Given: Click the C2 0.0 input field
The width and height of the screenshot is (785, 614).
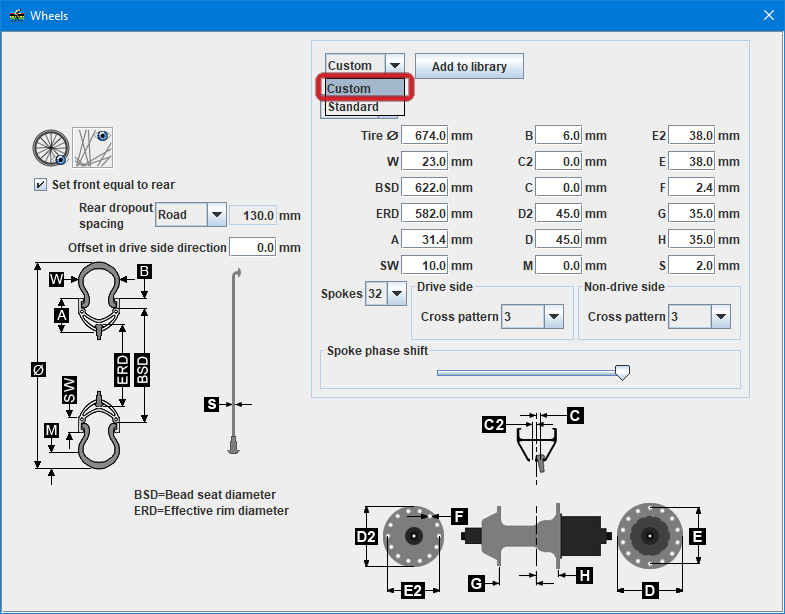Looking at the screenshot, I should point(559,162).
